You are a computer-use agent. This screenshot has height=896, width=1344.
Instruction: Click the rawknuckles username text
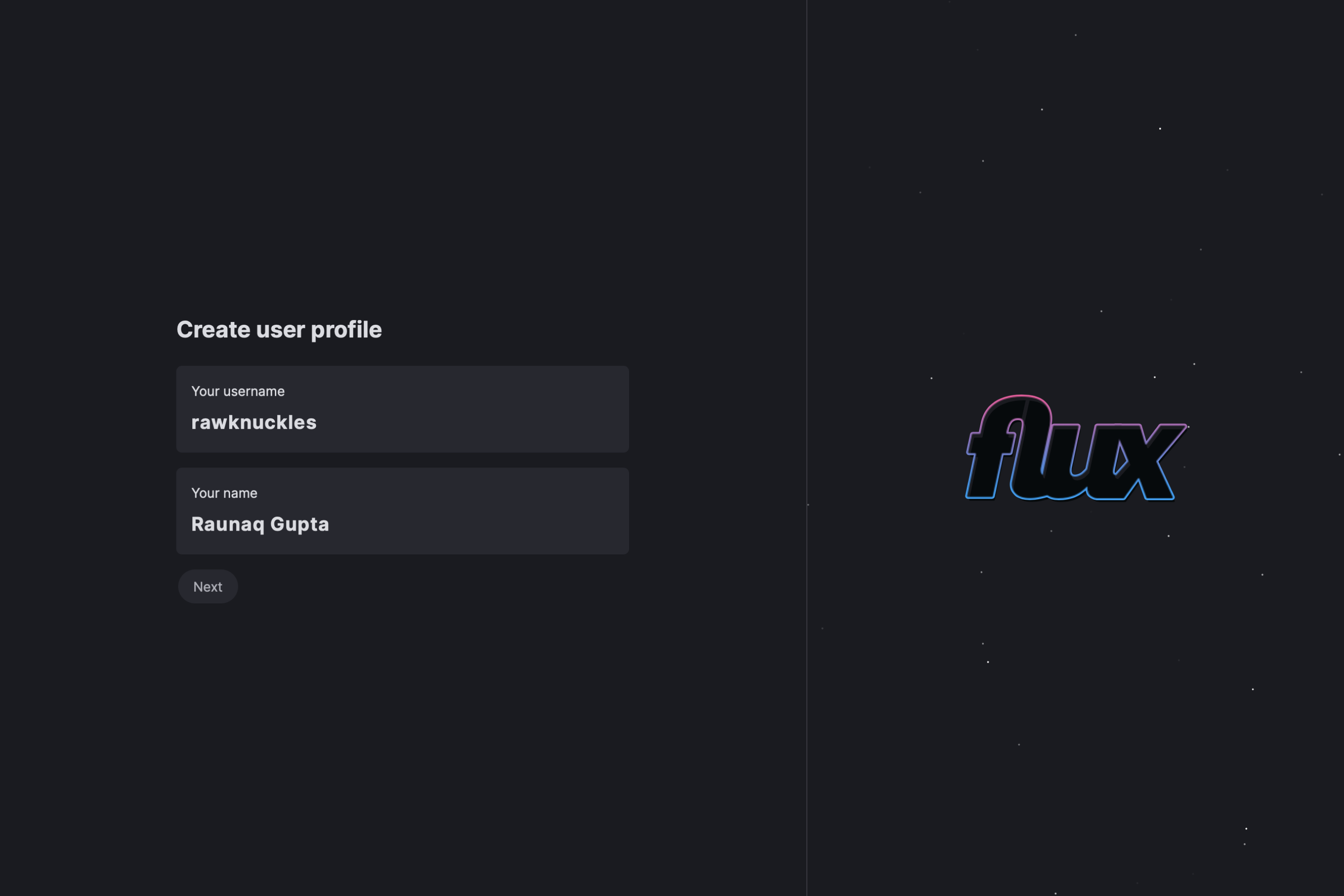254,422
